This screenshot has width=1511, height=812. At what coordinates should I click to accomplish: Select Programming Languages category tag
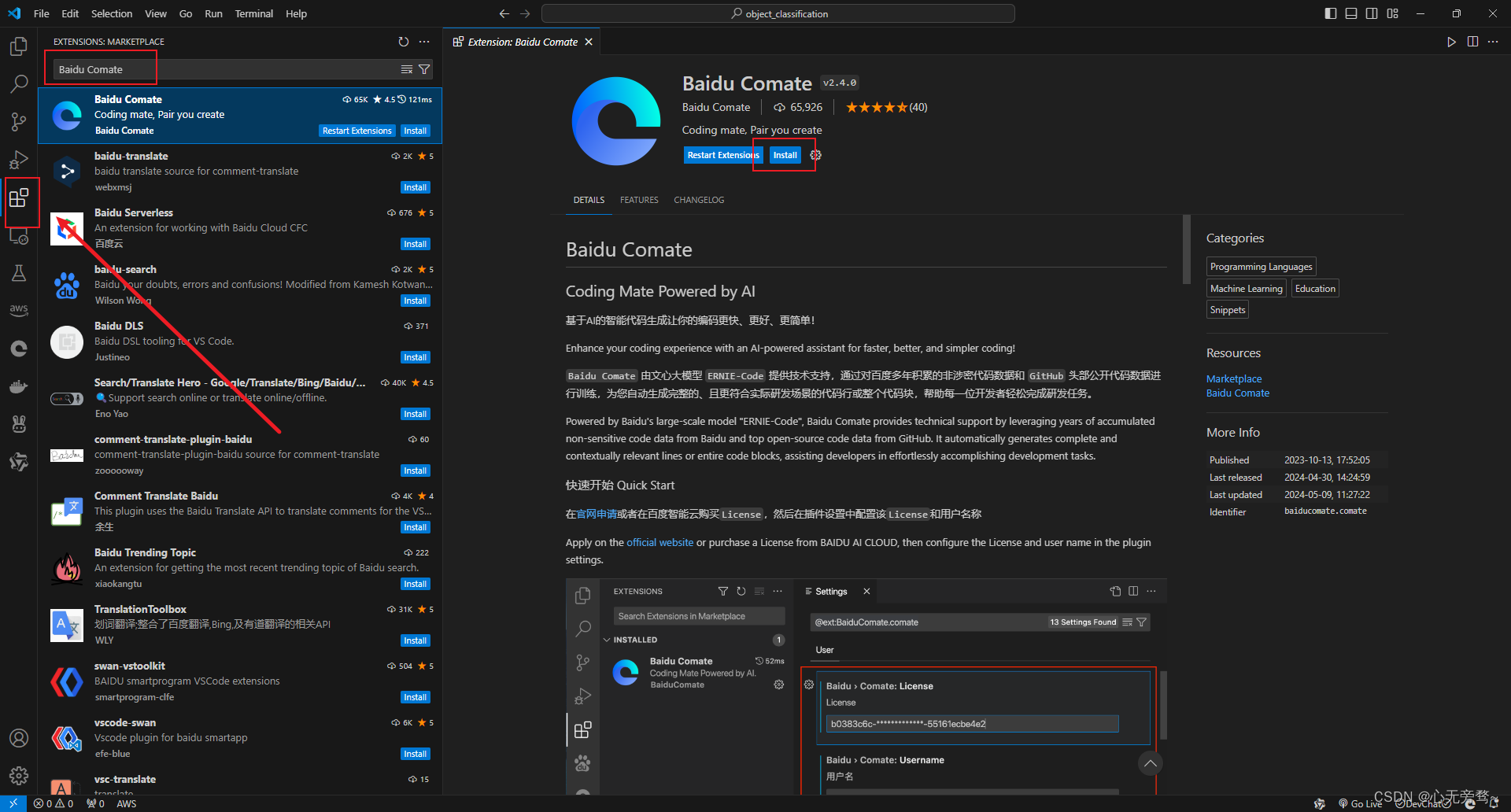tap(1261, 267)
